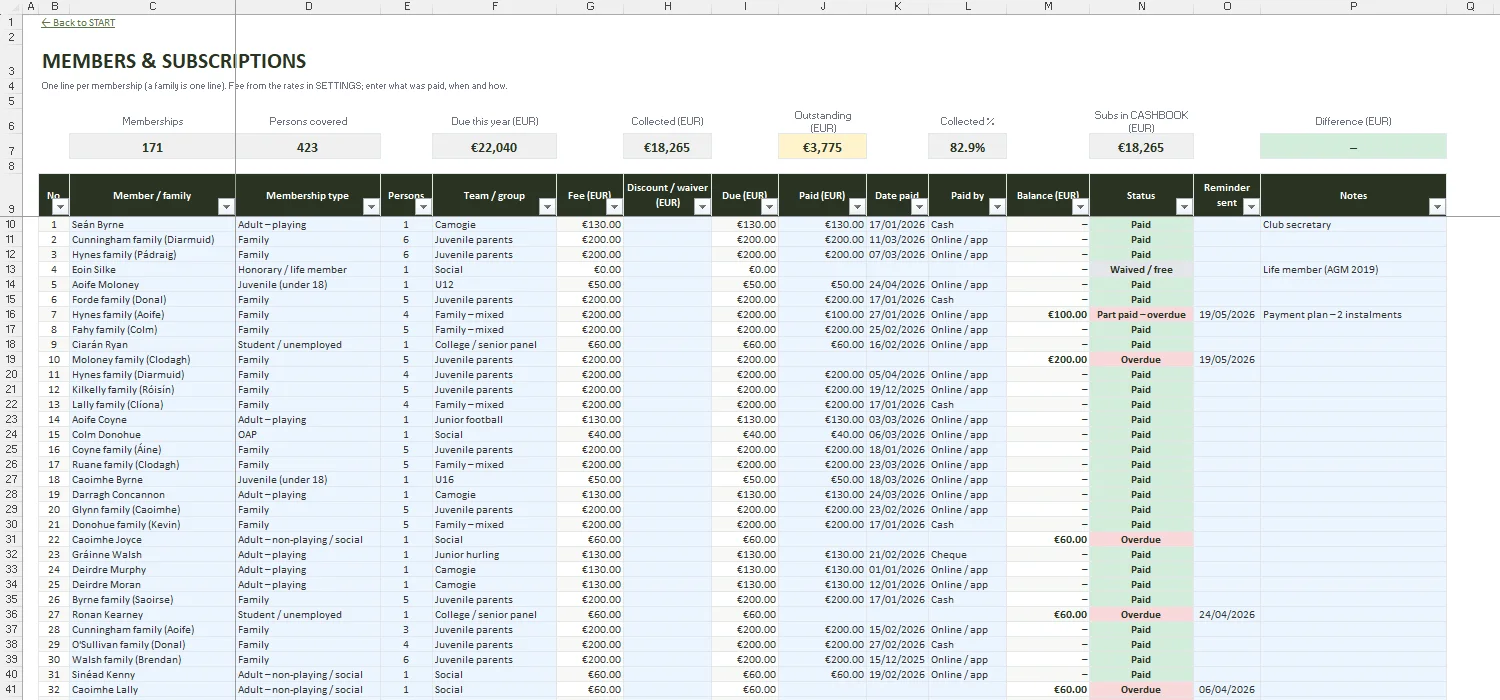Select the date paid 19/12/2025 cell
The width and height of the screenshot is (1500, 700).
pos(897,390)
